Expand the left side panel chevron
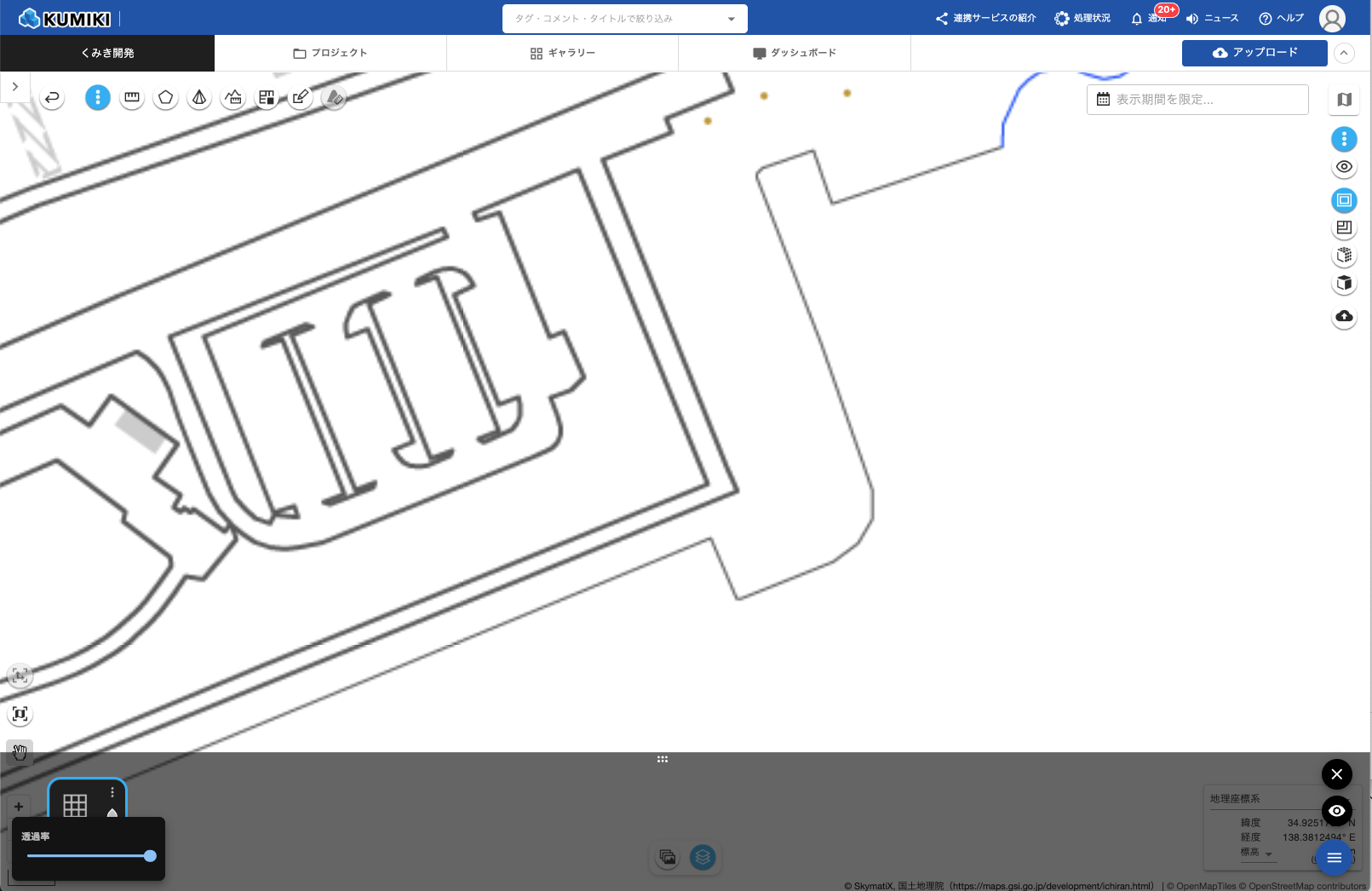This screenshot has height=891, width=1372. [x=15, y=87]
